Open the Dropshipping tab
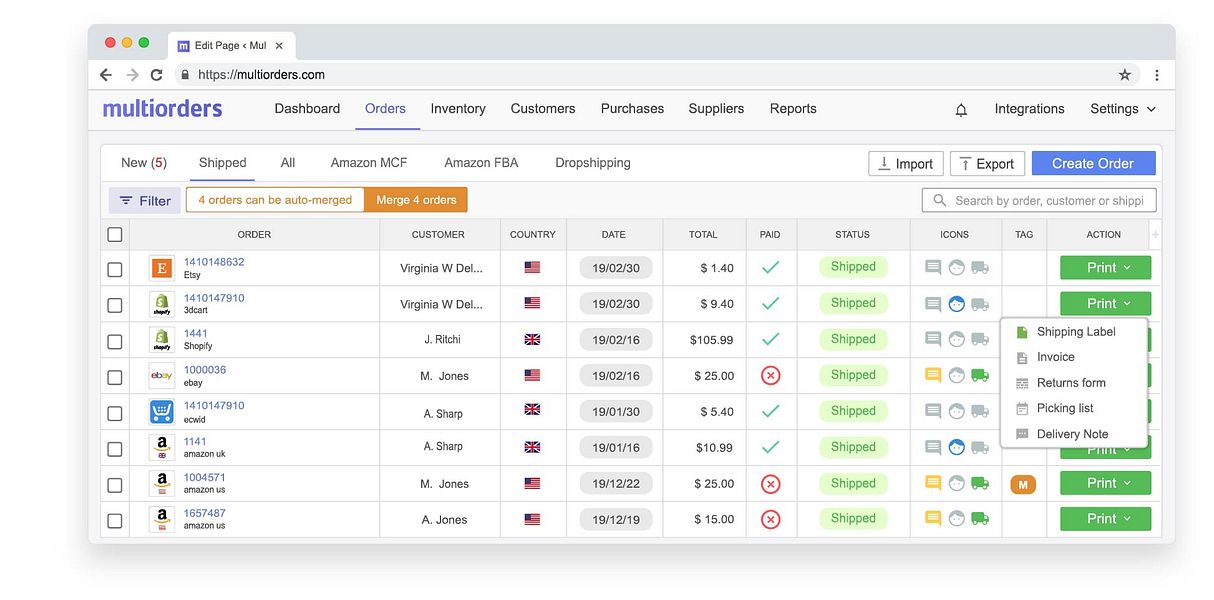 tap(593, 162)
